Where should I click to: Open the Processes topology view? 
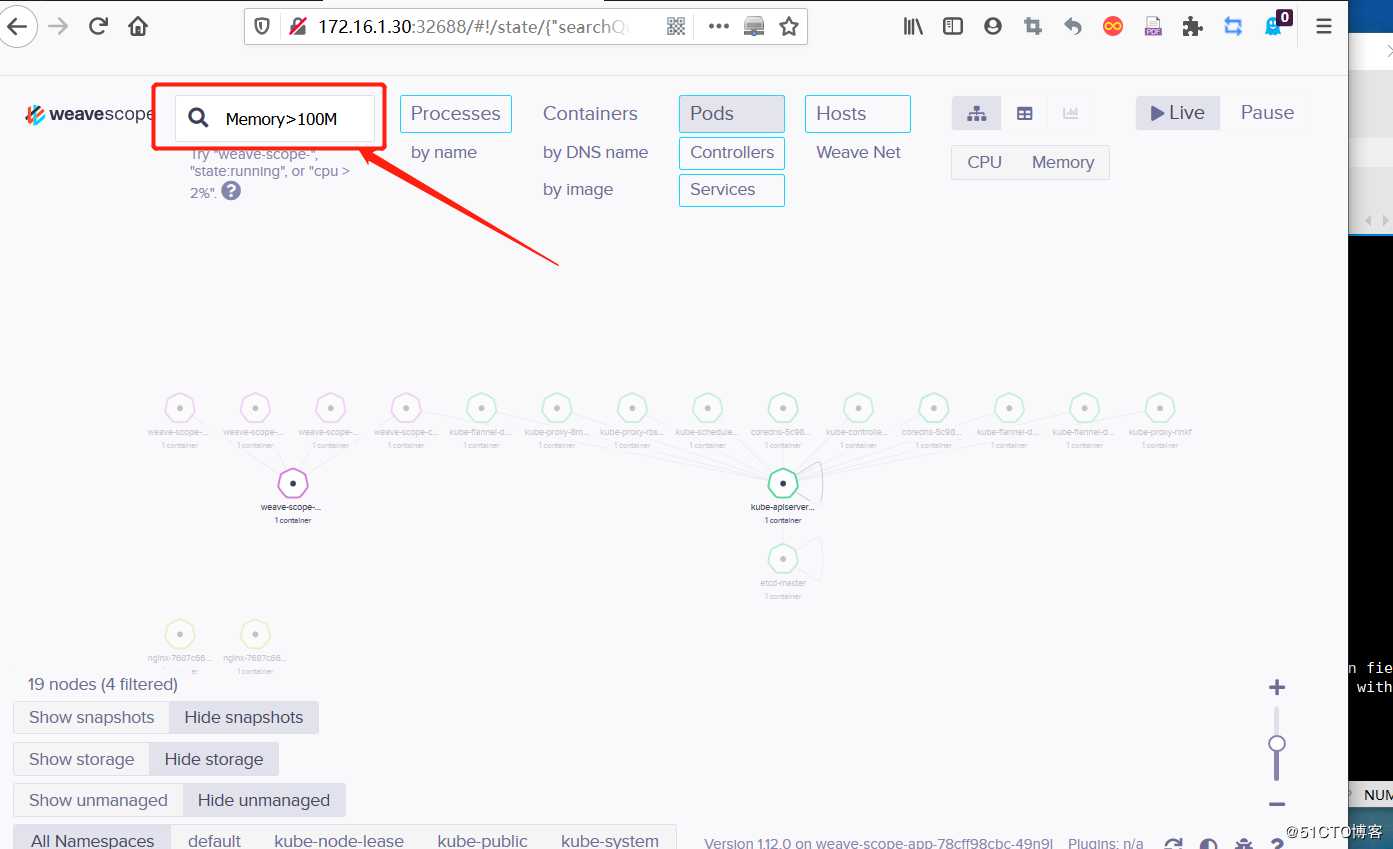click(x=456, y=114)
